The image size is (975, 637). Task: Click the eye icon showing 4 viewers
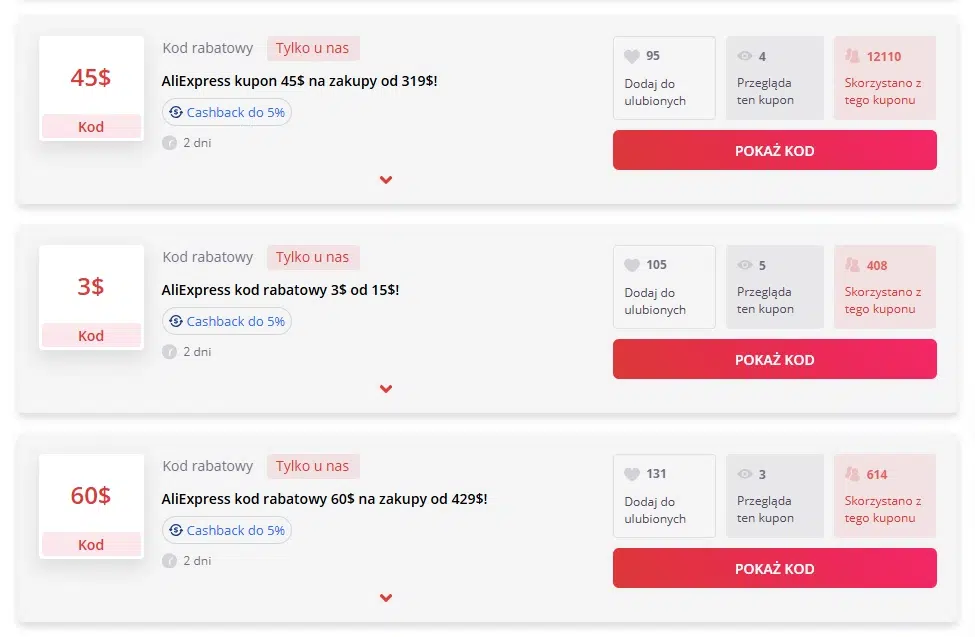tap(745, 55)
